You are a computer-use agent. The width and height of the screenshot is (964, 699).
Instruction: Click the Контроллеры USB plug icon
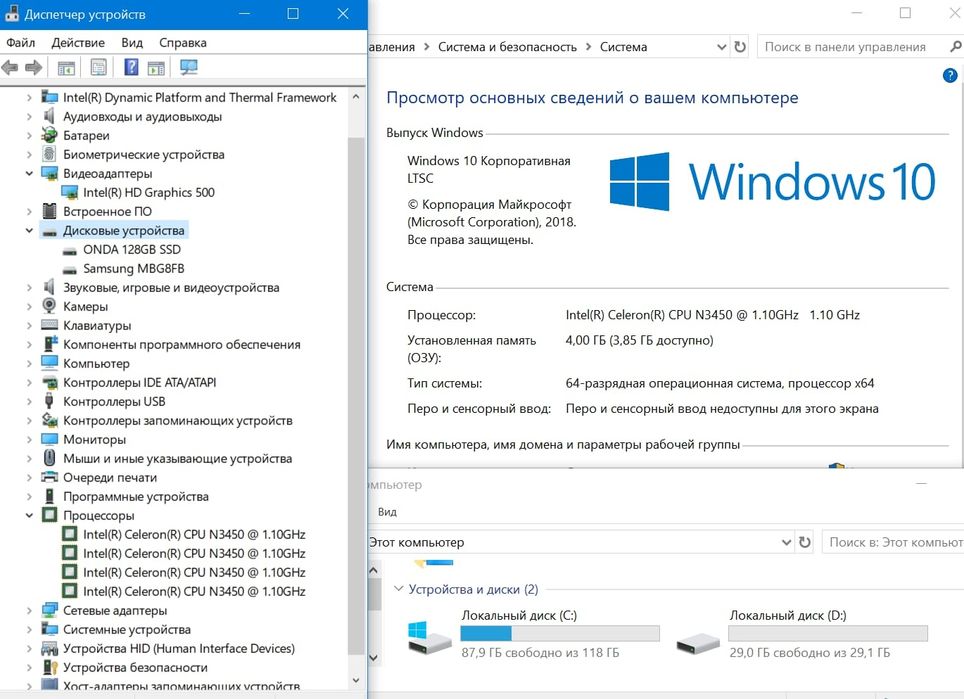point(49,401)
